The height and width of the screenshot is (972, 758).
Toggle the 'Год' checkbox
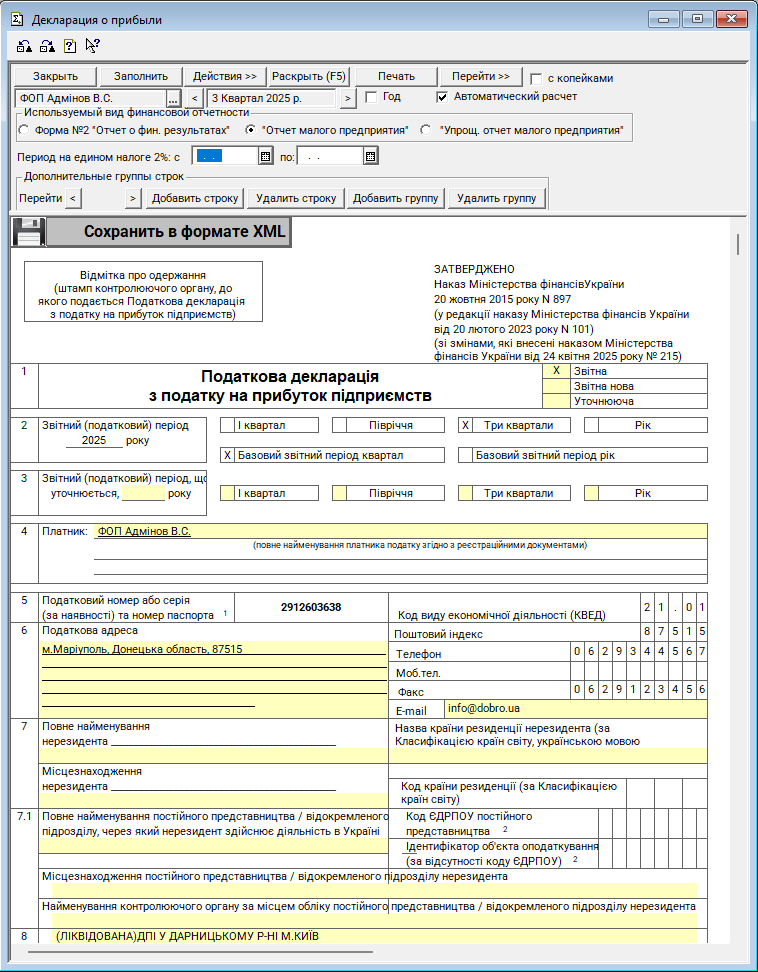pyautogui.click(x=371, y=97)
